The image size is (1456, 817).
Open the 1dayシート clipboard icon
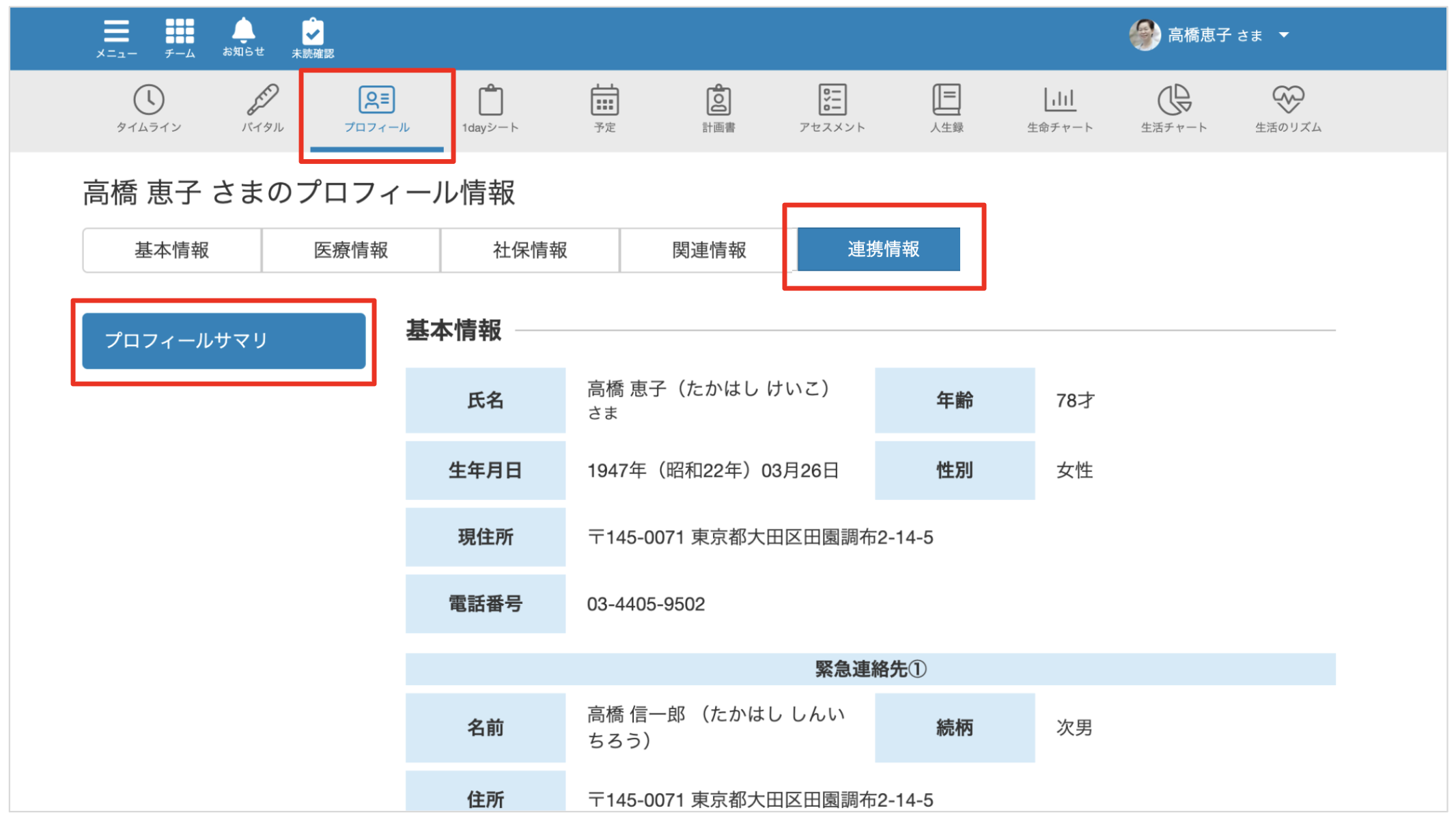pyautogui.click(x=490, y=108)
